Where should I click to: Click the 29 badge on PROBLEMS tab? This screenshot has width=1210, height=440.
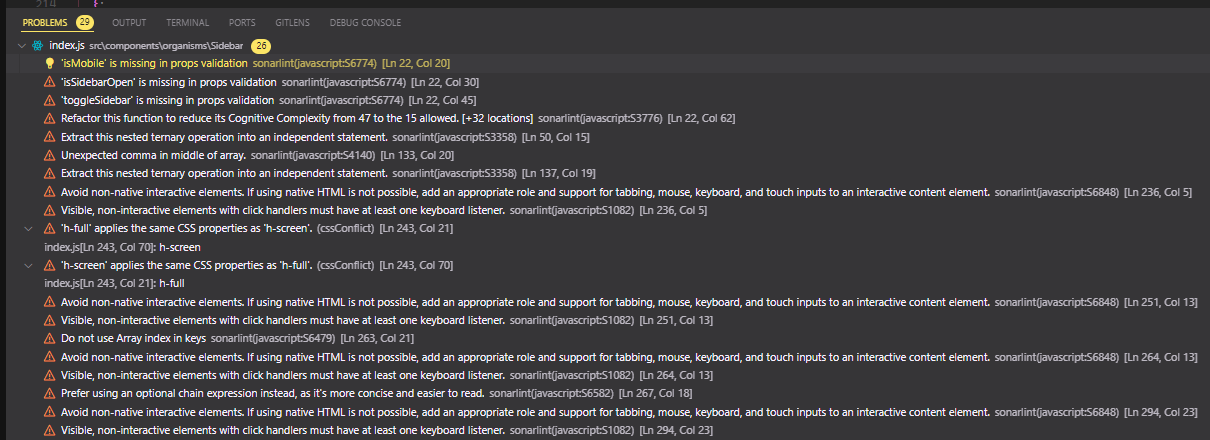tap(84, 22)
